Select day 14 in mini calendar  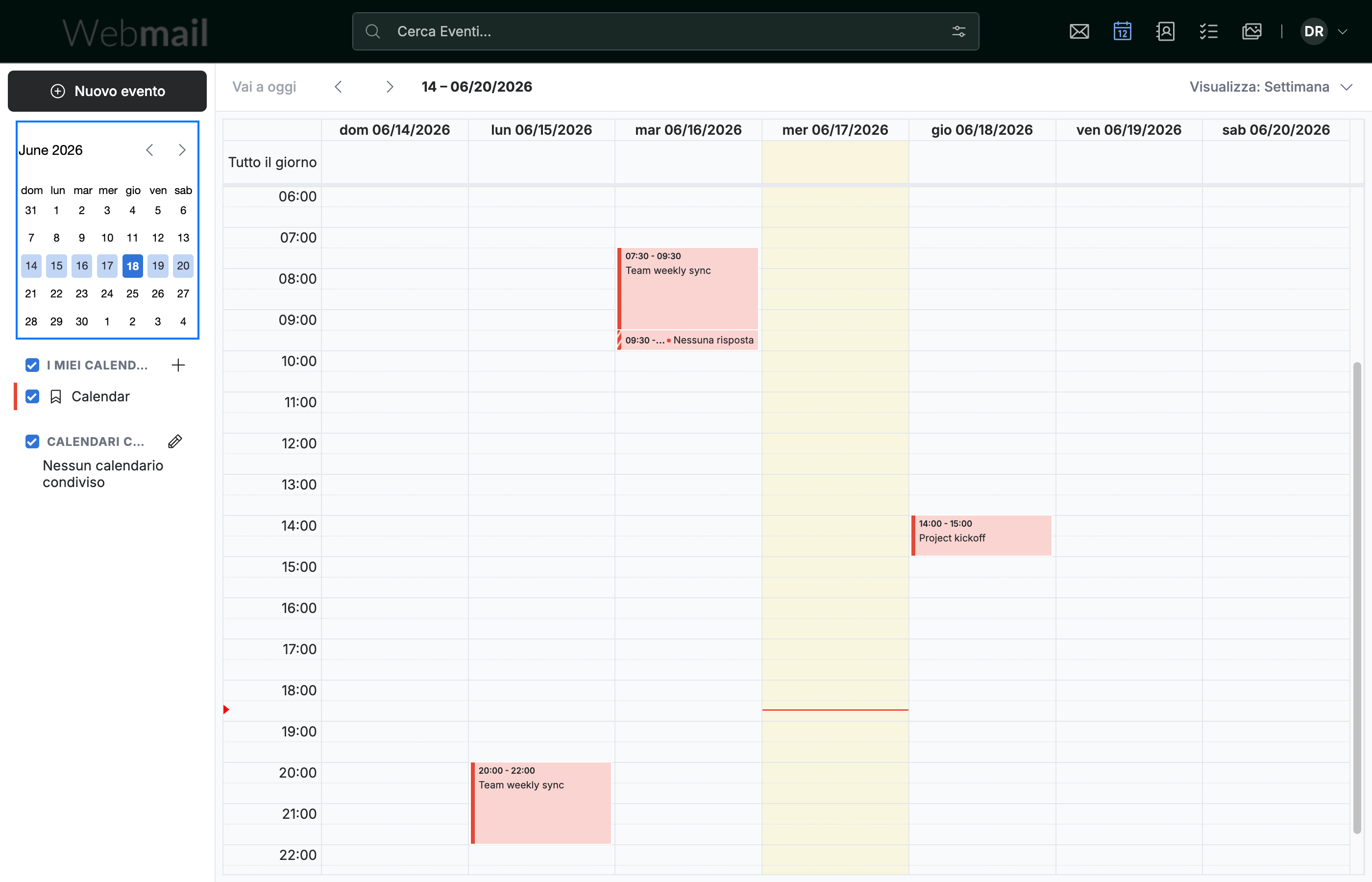[31, 266]
